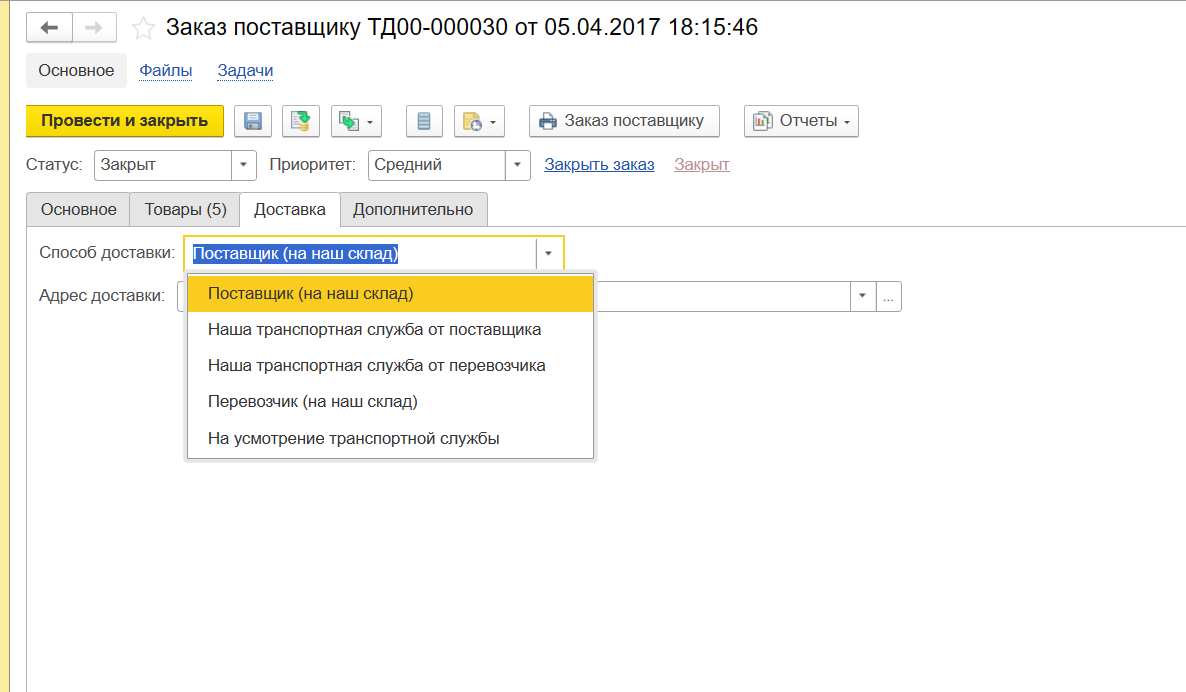1186x692 pixels.
Task: Open the create-based-on icon menu
Action: [x=356, y=121]
